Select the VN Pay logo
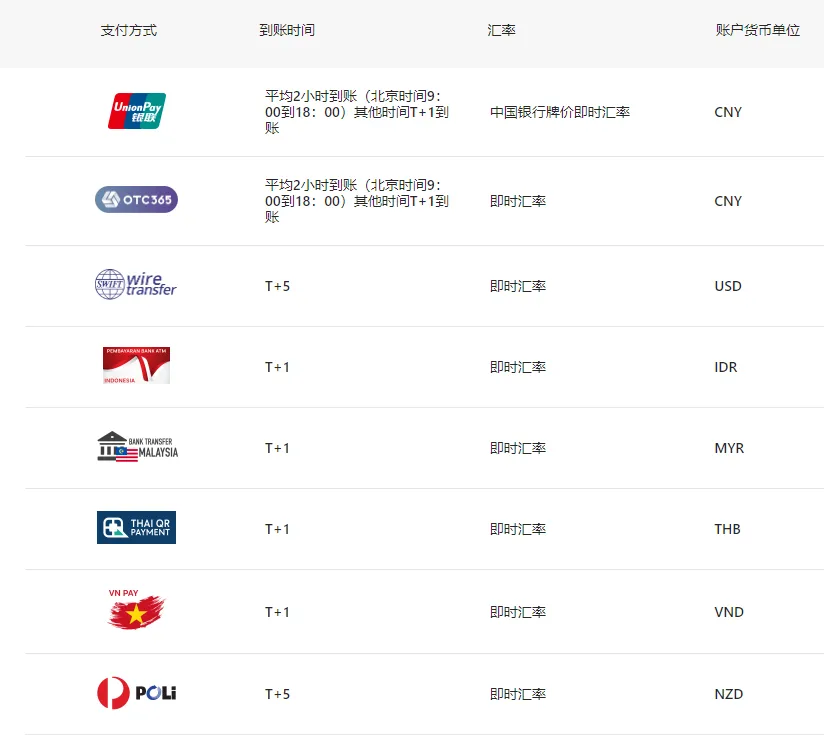The image size is (824, 735). pos(136,609)
